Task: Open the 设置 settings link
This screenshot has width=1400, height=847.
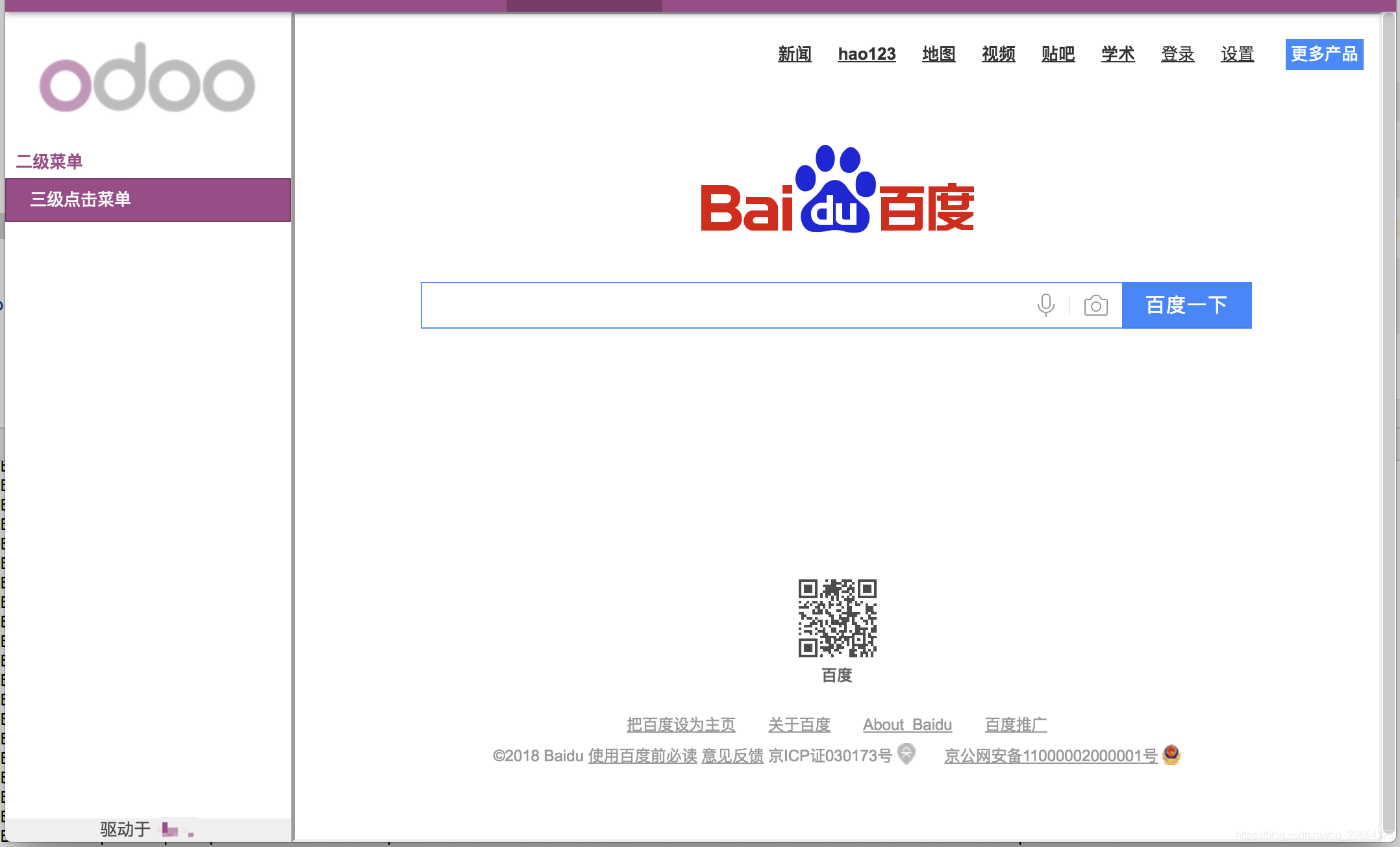Action: (1238, 54)
